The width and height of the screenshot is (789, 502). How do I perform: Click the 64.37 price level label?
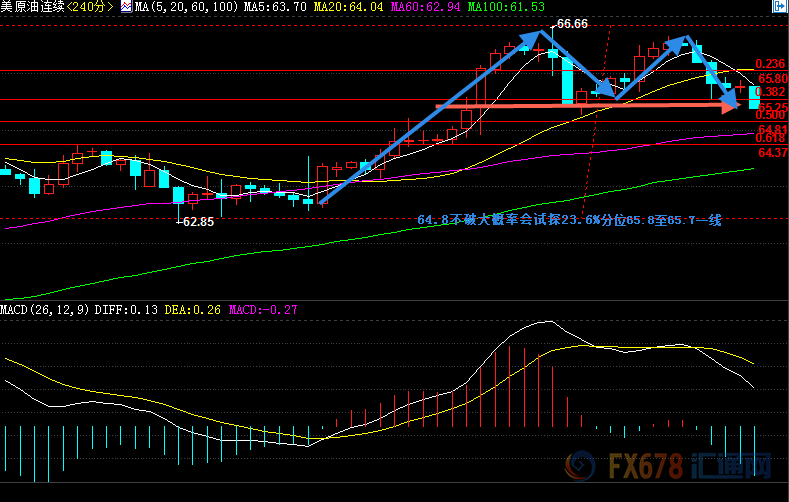click(773, 153)
